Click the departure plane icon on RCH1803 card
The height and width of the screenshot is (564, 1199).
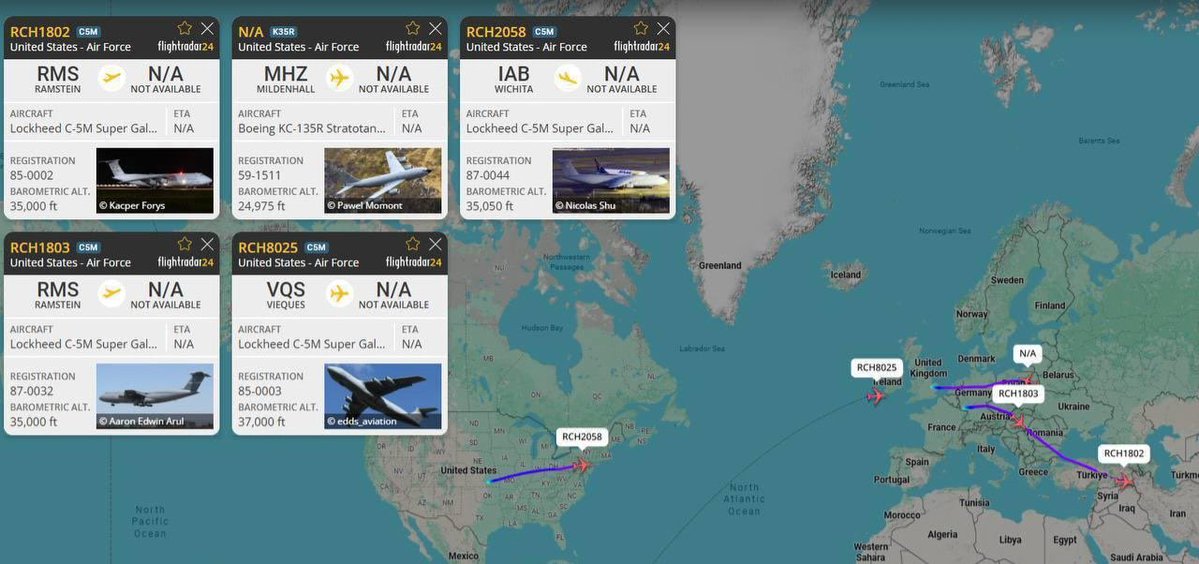(112, 293)
